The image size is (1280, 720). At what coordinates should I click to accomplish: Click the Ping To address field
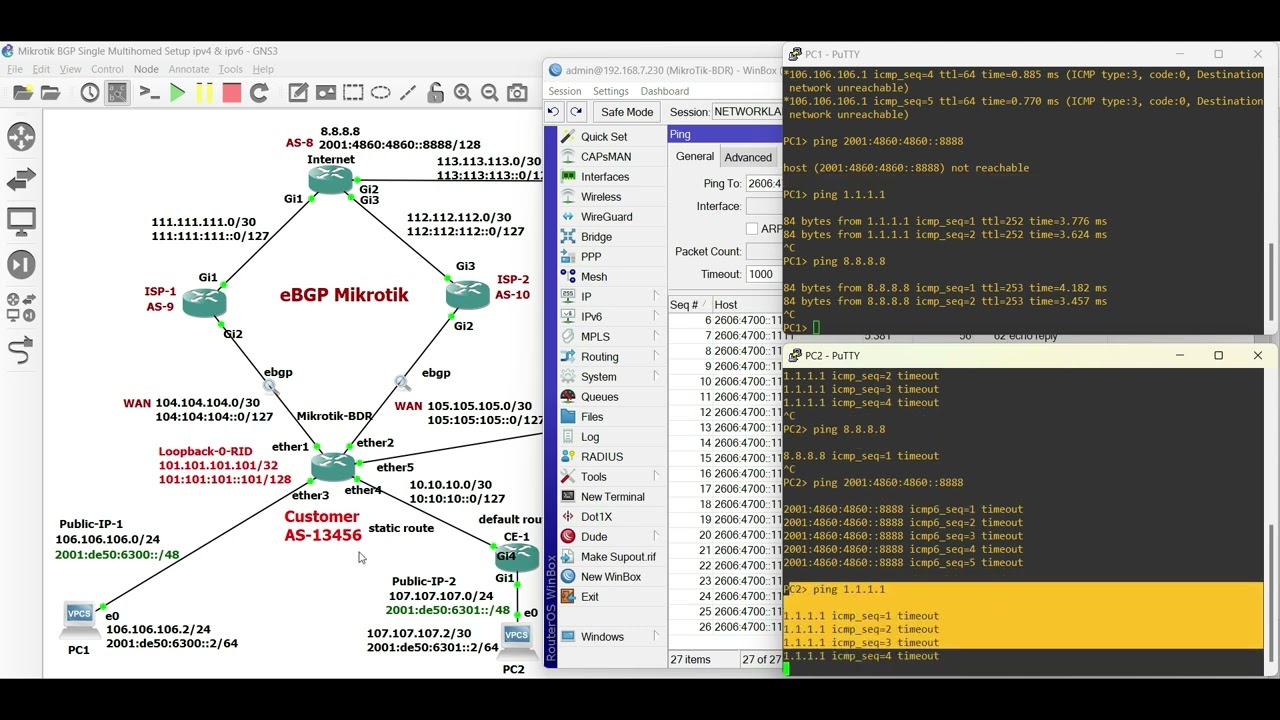[x=764, y=184]
